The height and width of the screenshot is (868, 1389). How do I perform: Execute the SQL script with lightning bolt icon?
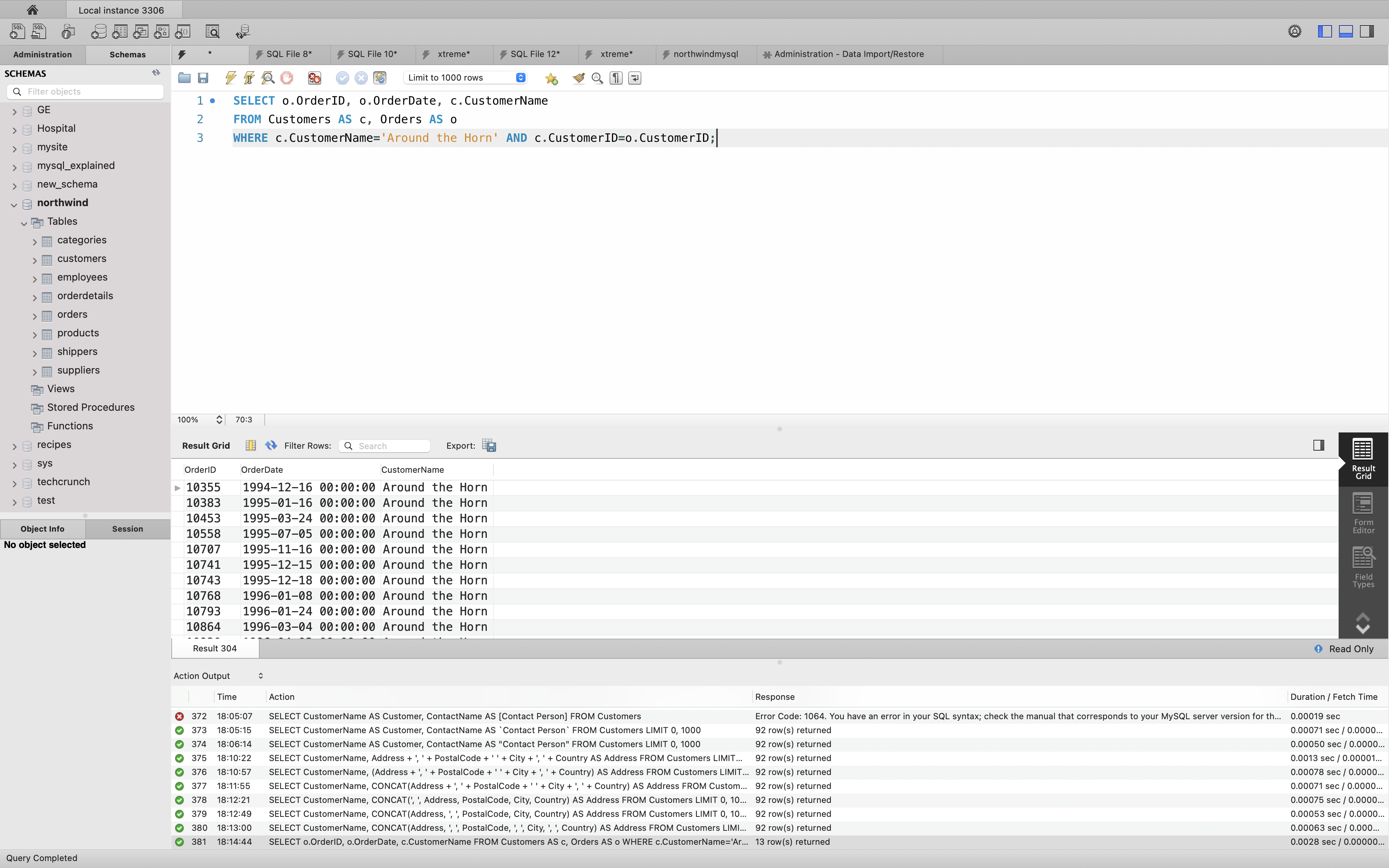click(231, 78)
